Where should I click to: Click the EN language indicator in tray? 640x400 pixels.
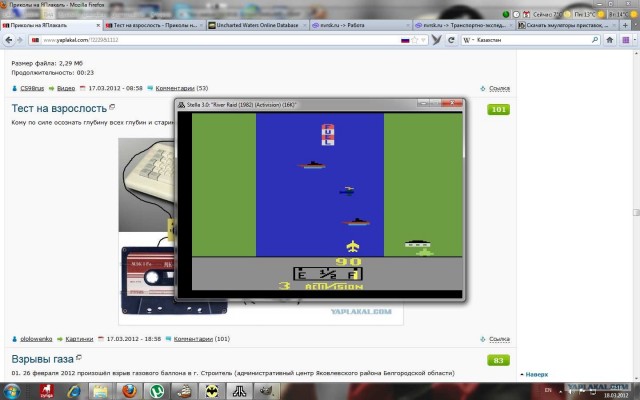tap(548, 391)
